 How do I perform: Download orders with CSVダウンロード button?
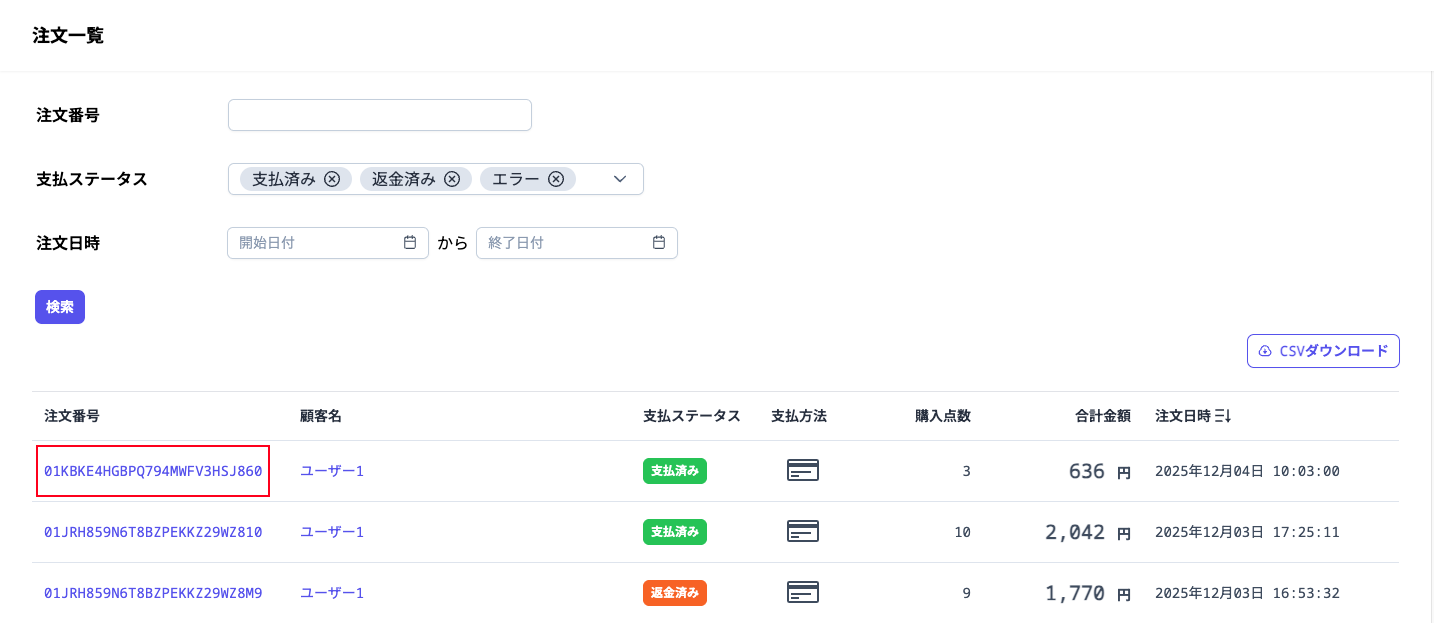(x=1323, y=351)
